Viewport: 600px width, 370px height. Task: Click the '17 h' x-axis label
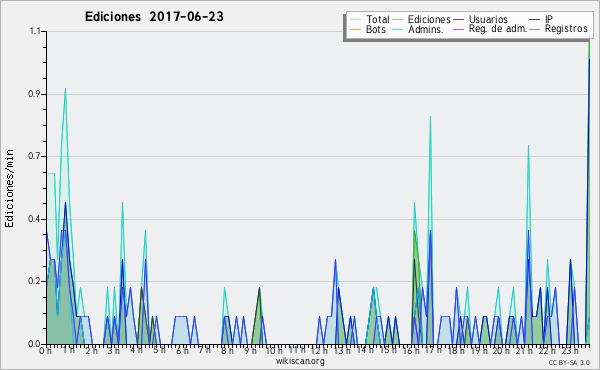[433, 350]
